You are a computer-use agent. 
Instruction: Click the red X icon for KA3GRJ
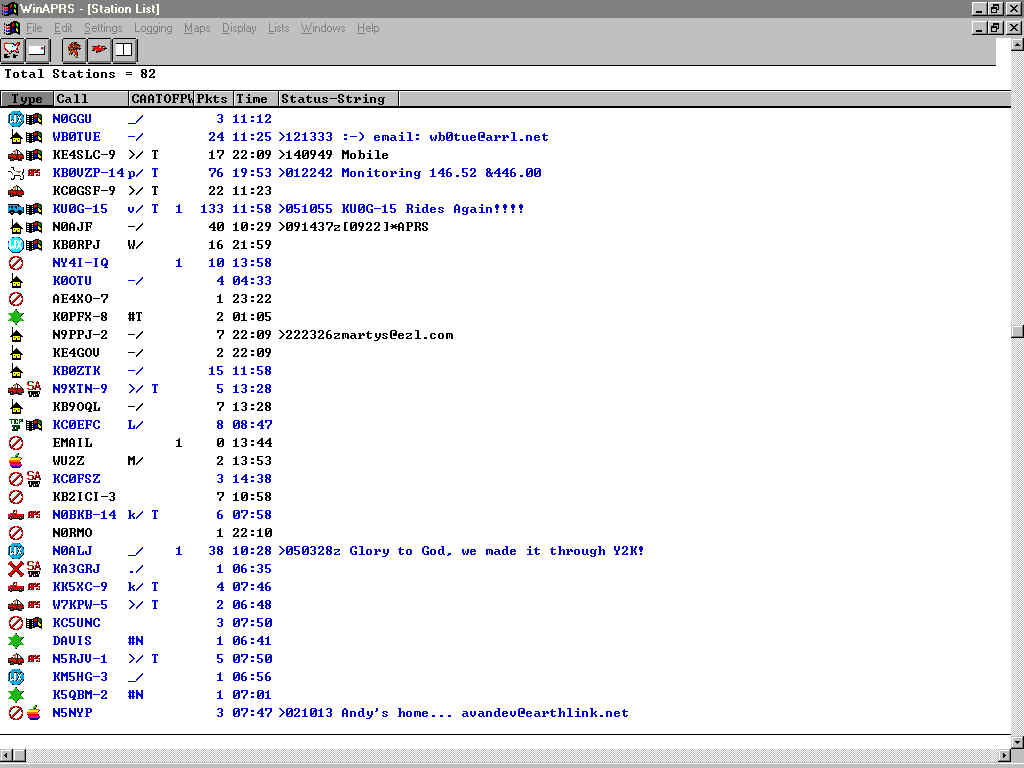coord(16,569)
